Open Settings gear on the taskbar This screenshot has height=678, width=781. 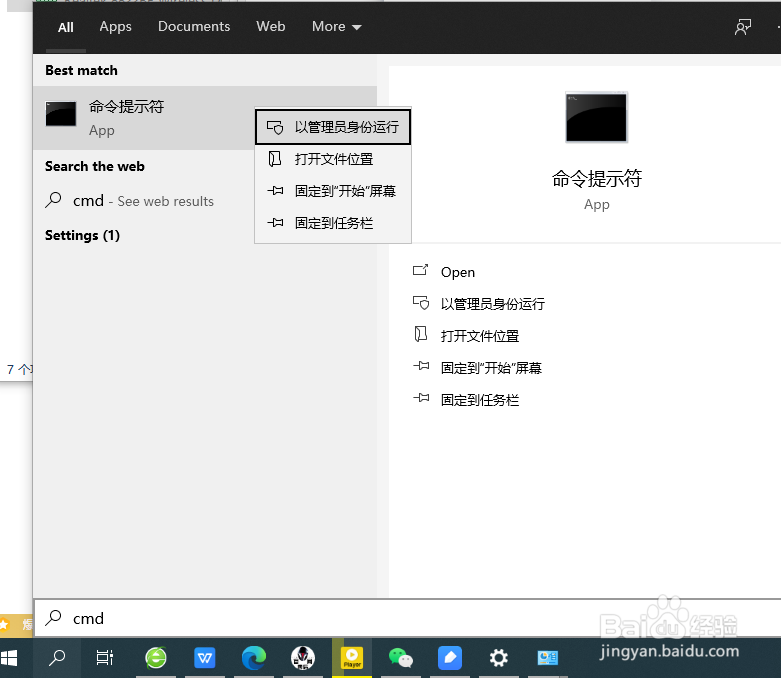tap(499, 658)
